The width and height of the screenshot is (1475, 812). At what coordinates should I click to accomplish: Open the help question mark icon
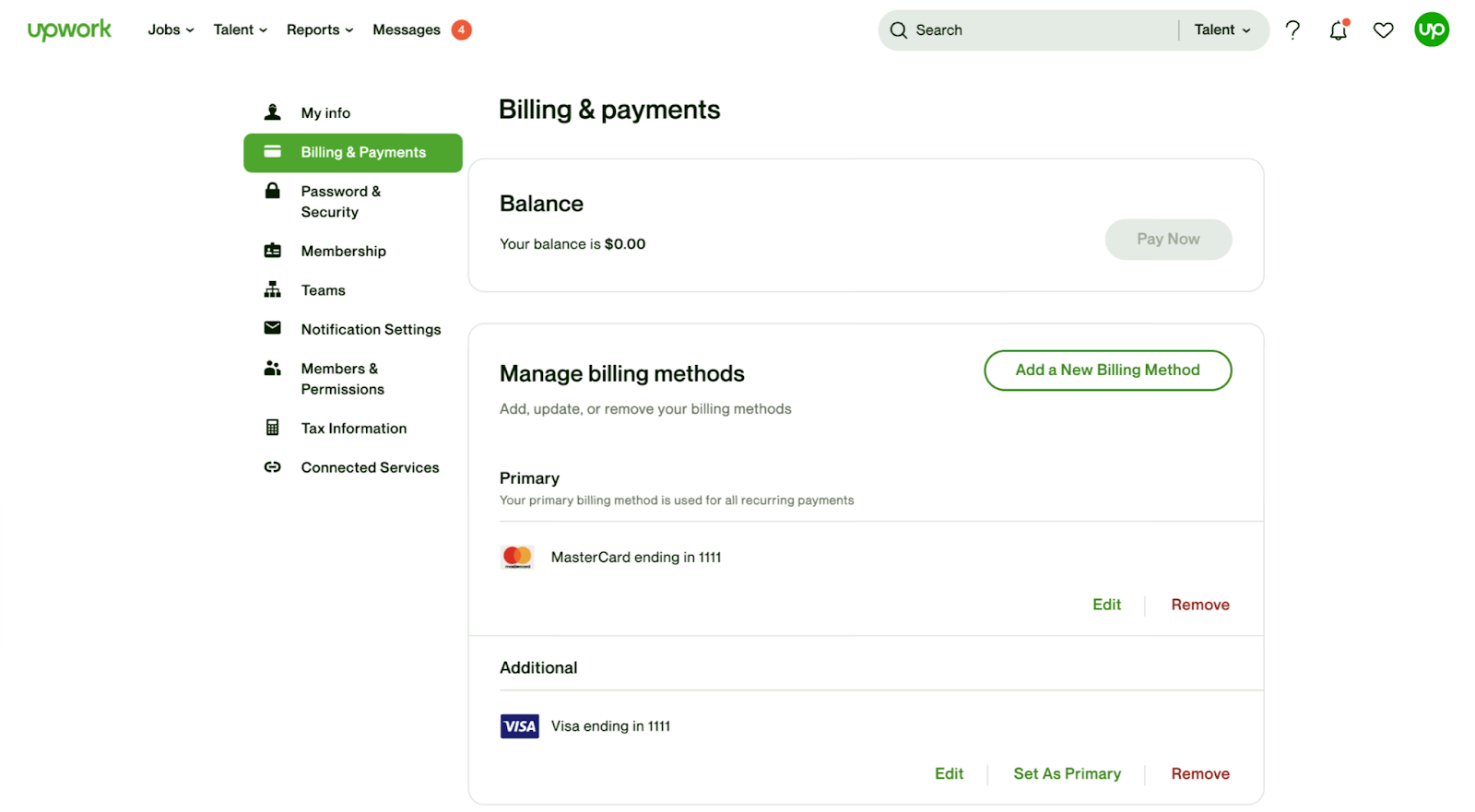1292,30
